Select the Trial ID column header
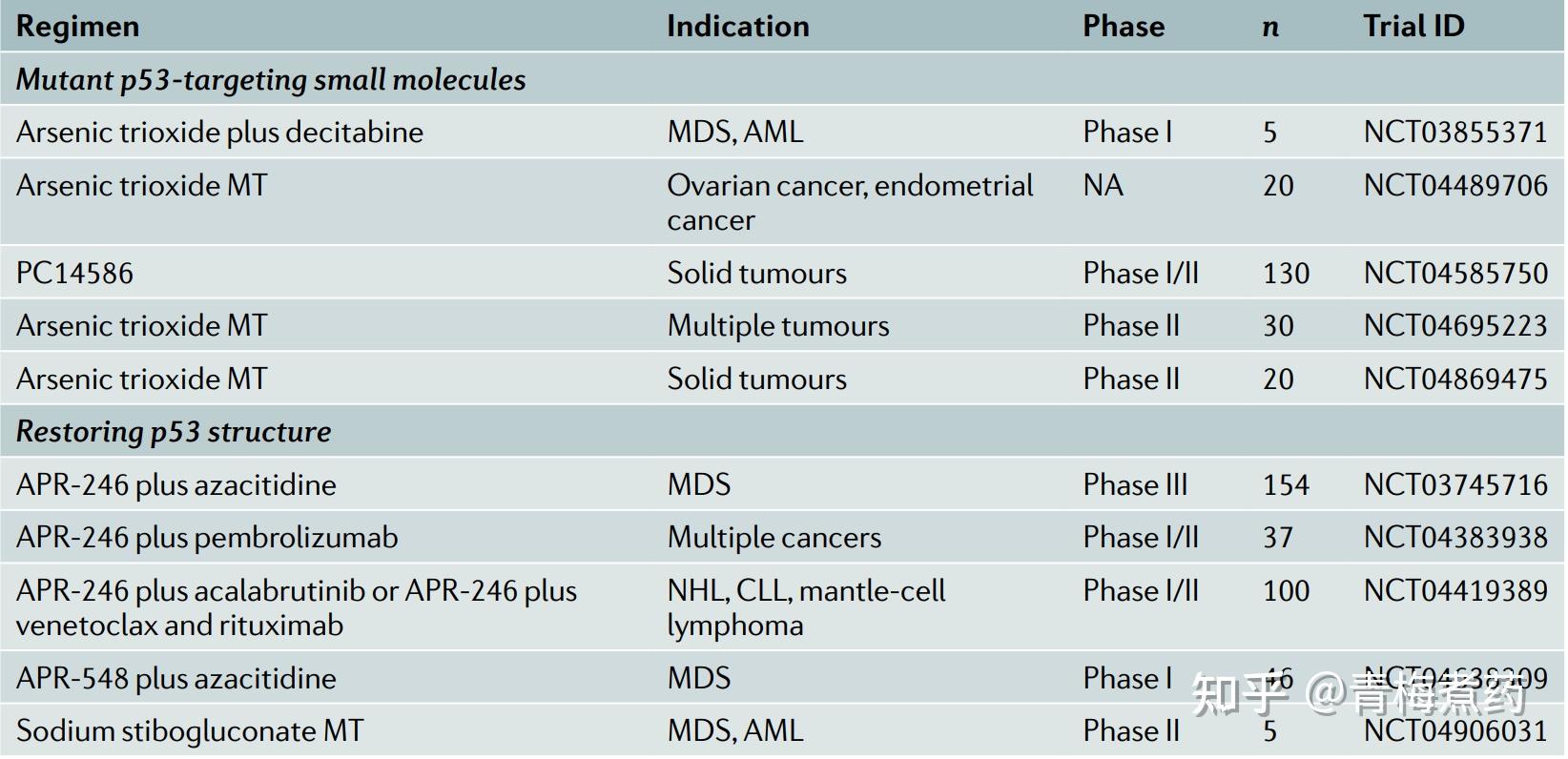The width and height of the screenshot is (1568, 759). coord(1413,27)
